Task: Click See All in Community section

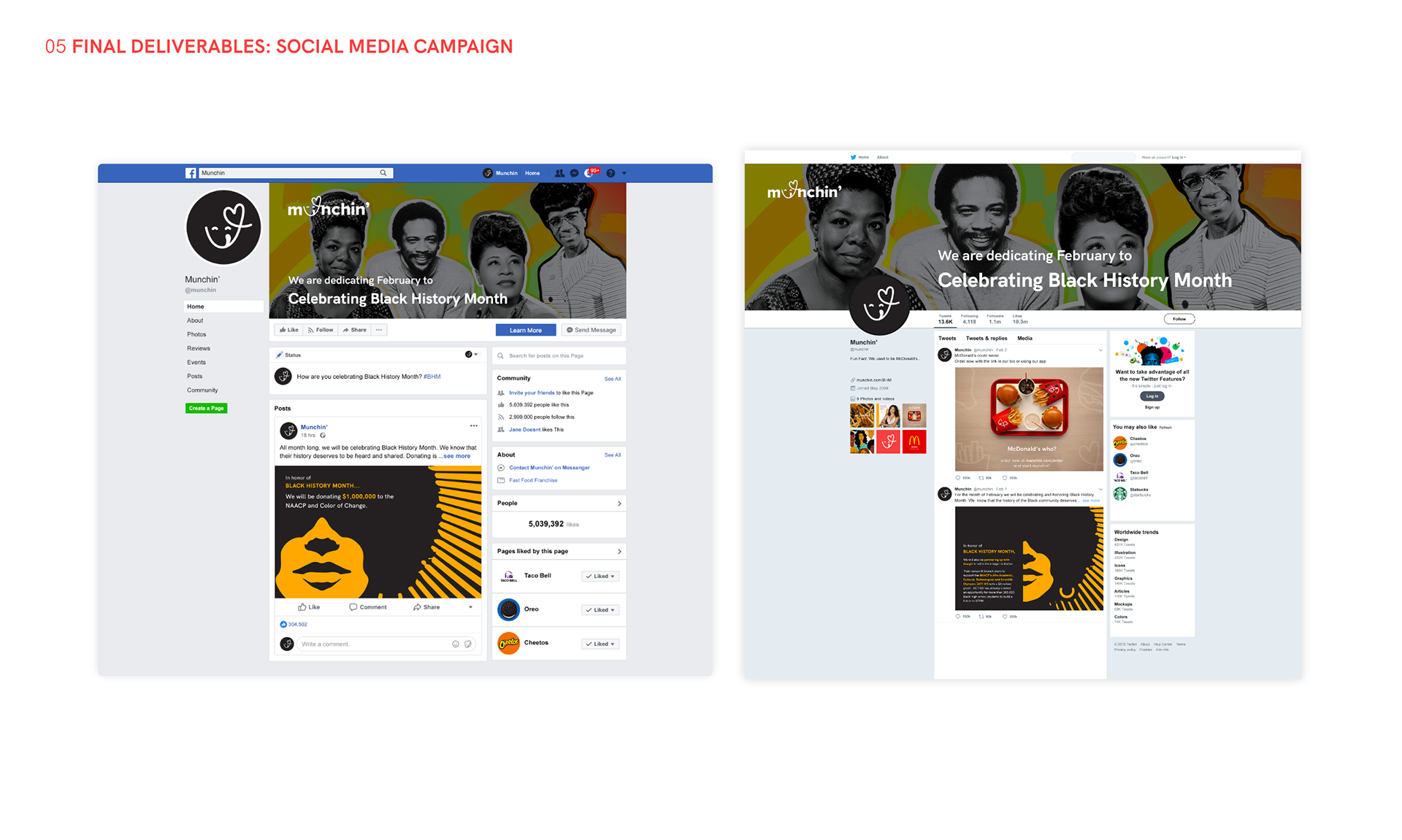Action: pos(613,379)
